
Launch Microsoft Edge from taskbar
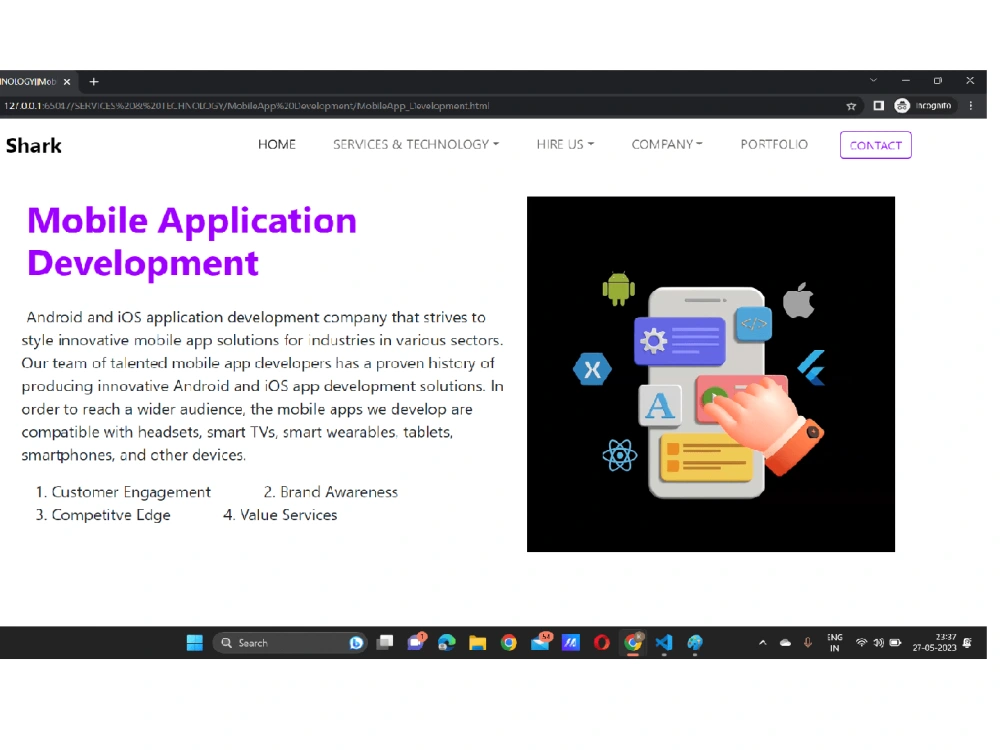click(x=446, y=643)
